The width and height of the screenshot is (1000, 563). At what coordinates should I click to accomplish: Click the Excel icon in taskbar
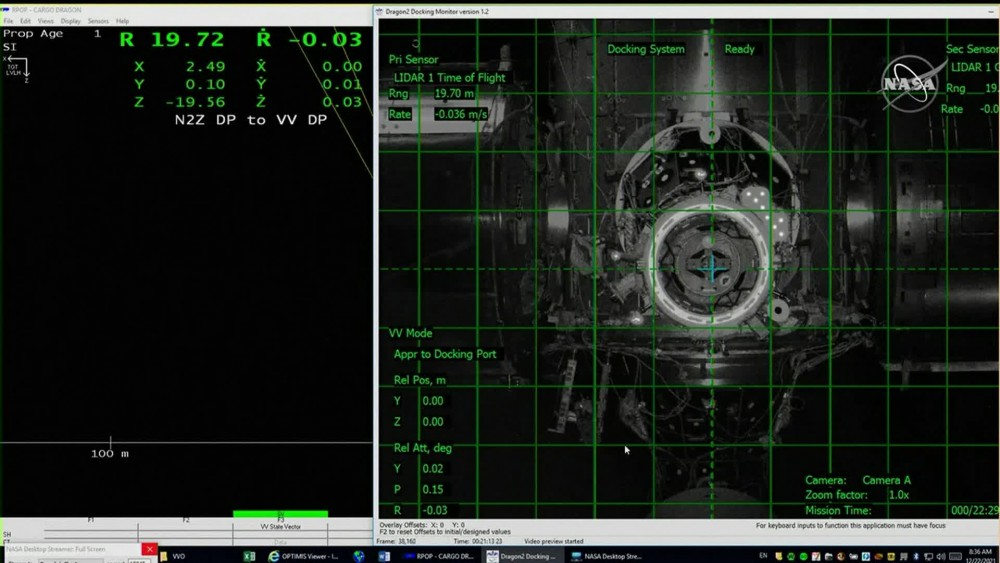click(x=249, y=556)
